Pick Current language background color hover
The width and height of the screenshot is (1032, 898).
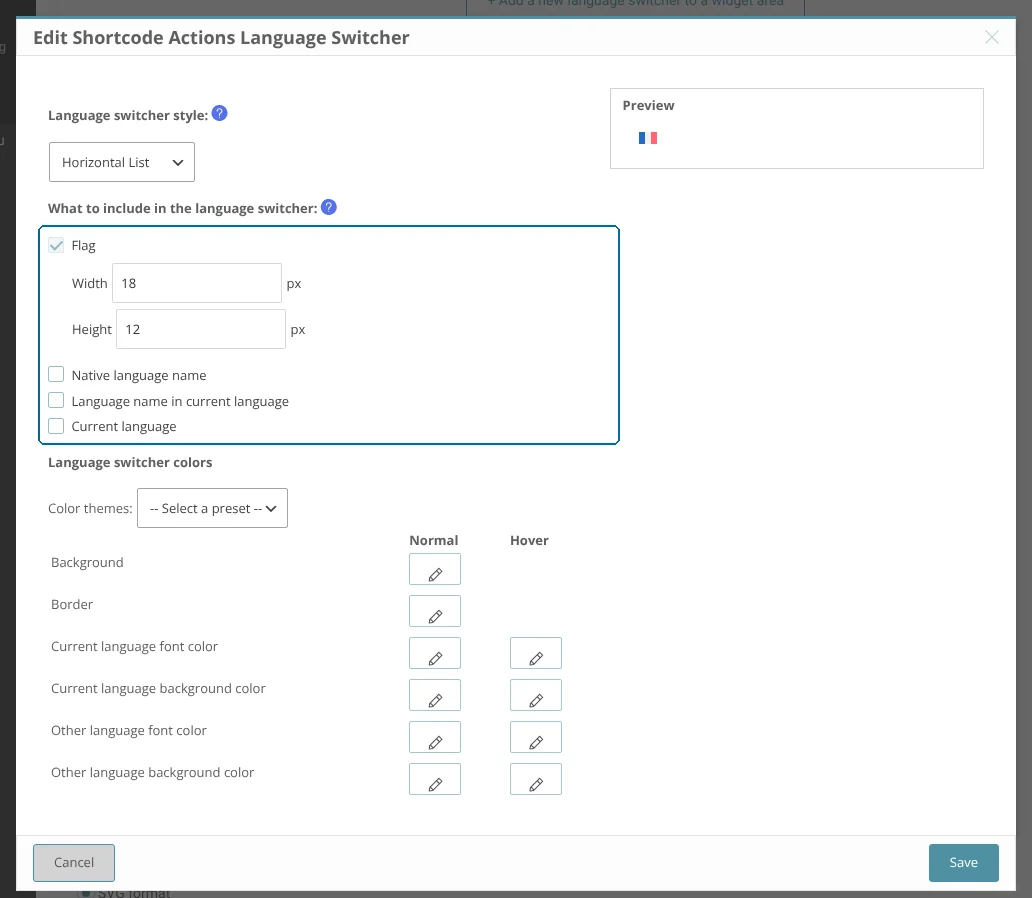pos(536,695)
